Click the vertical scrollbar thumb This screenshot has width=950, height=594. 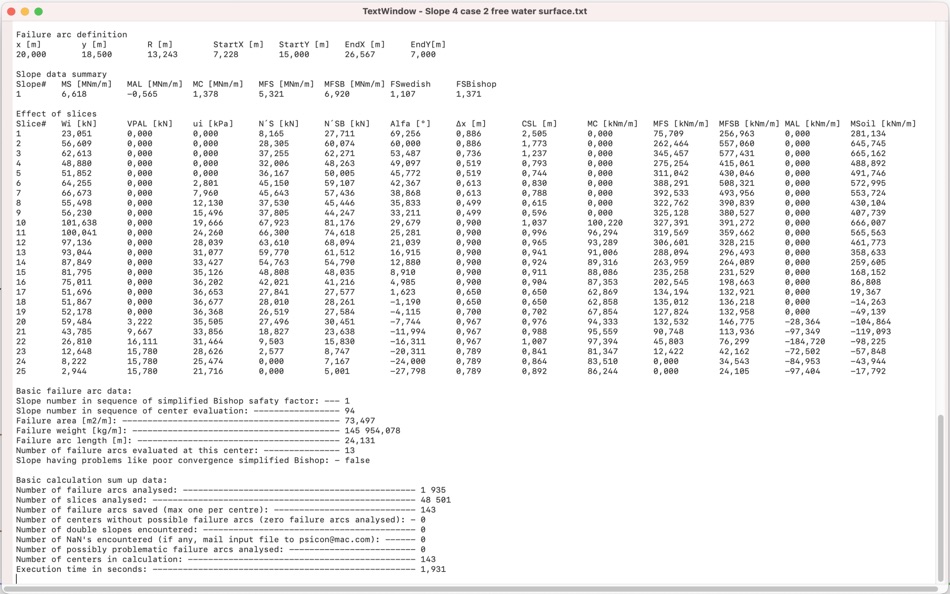940,497
